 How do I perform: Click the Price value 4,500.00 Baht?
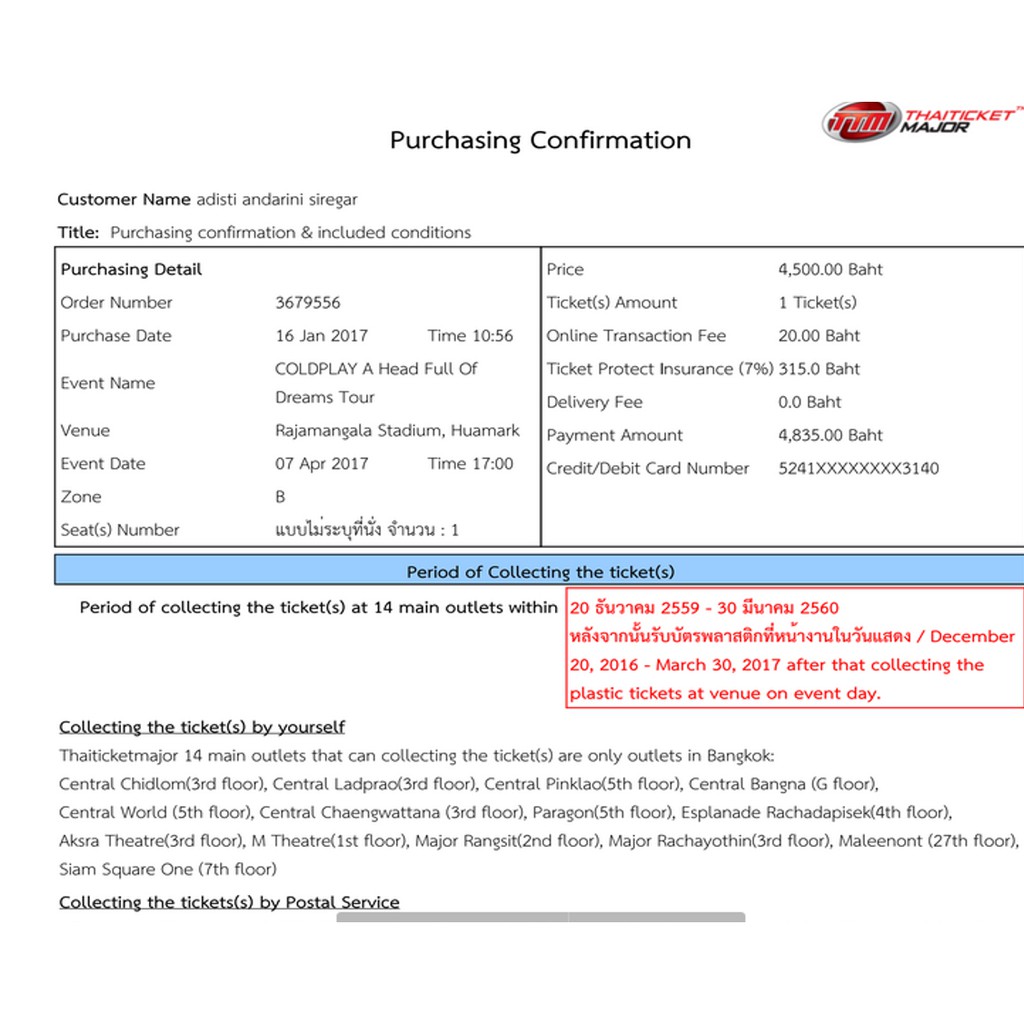(830, 269)
